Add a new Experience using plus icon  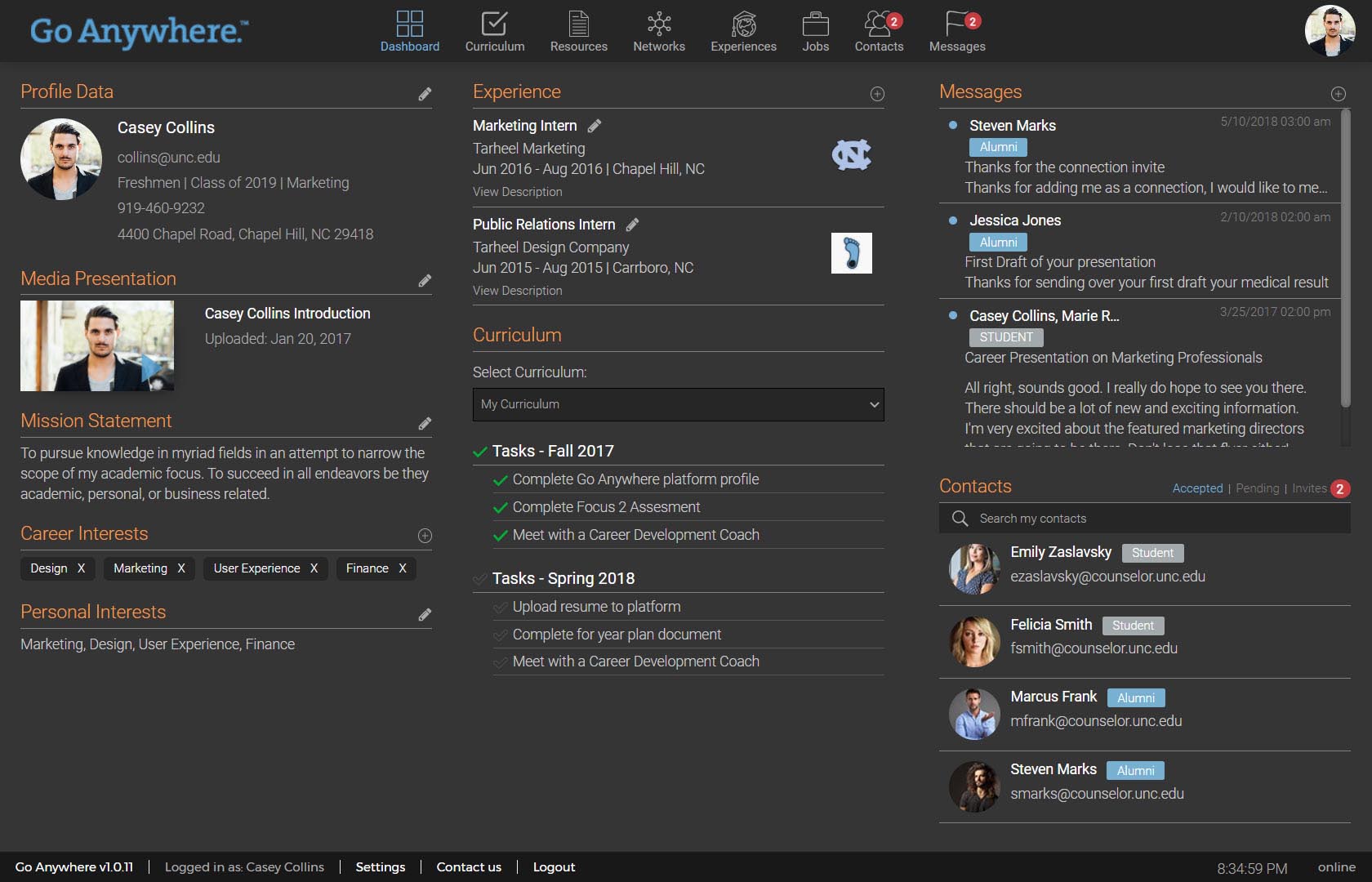click(877, 94)
